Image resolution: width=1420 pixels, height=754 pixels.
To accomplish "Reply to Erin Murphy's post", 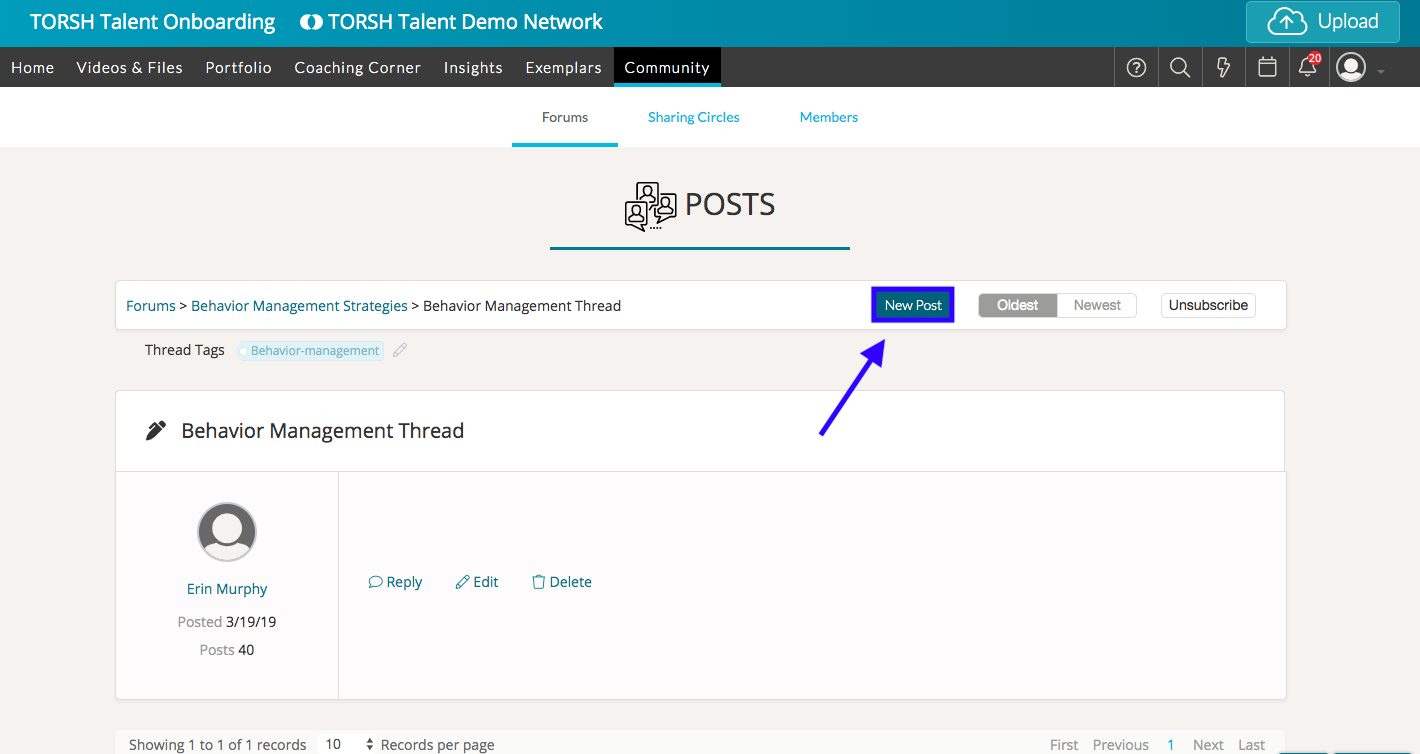I will [395, 582].
